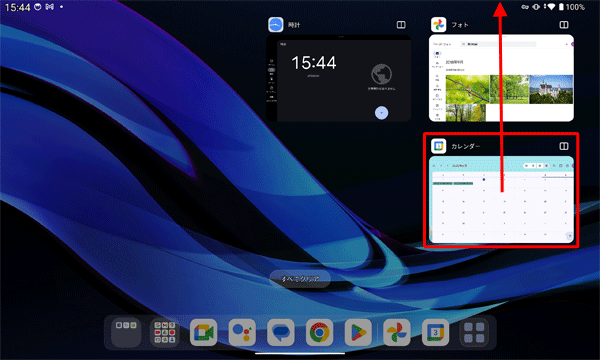Open the Photos app icon above its card
The height and width of the screenshot is (360, 600).
pyautogui.click(x=439, y=25)
